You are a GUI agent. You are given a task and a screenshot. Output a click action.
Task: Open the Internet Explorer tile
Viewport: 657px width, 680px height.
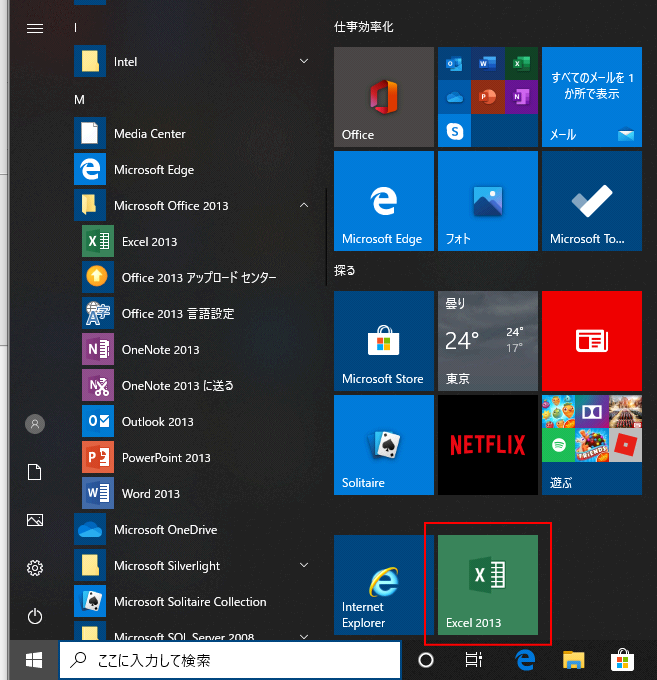[x=384, y=585]
